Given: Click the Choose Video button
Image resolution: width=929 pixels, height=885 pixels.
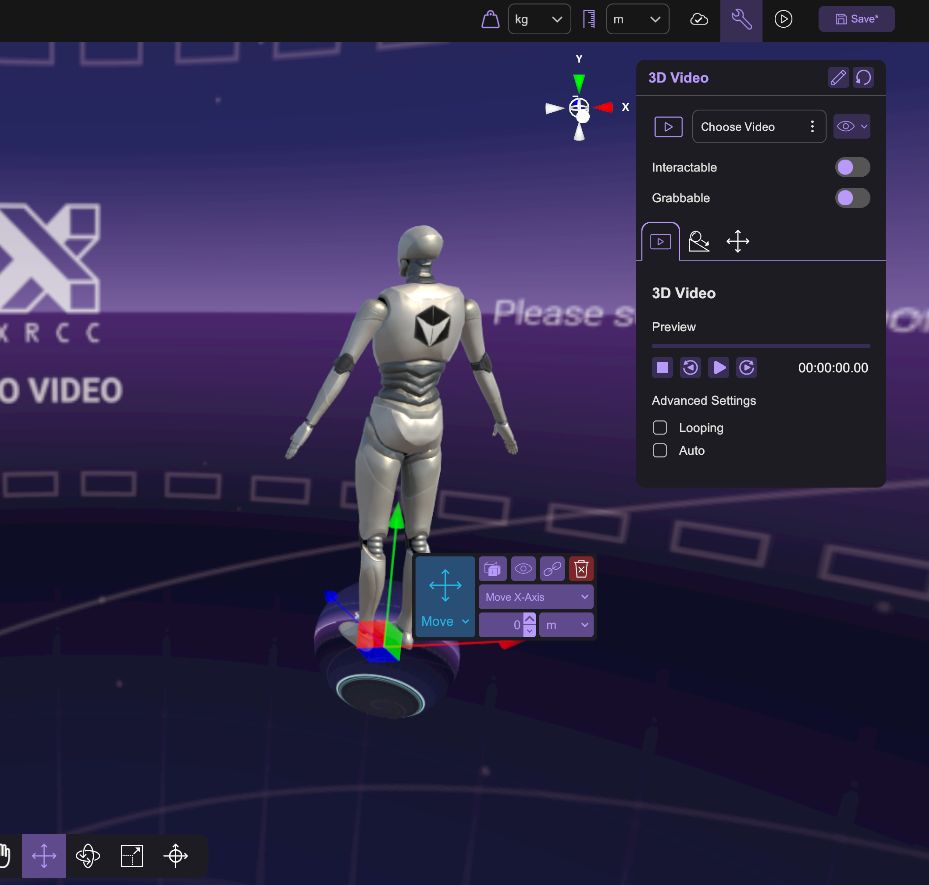Looking at the screenshot, I should pos(758,127).
